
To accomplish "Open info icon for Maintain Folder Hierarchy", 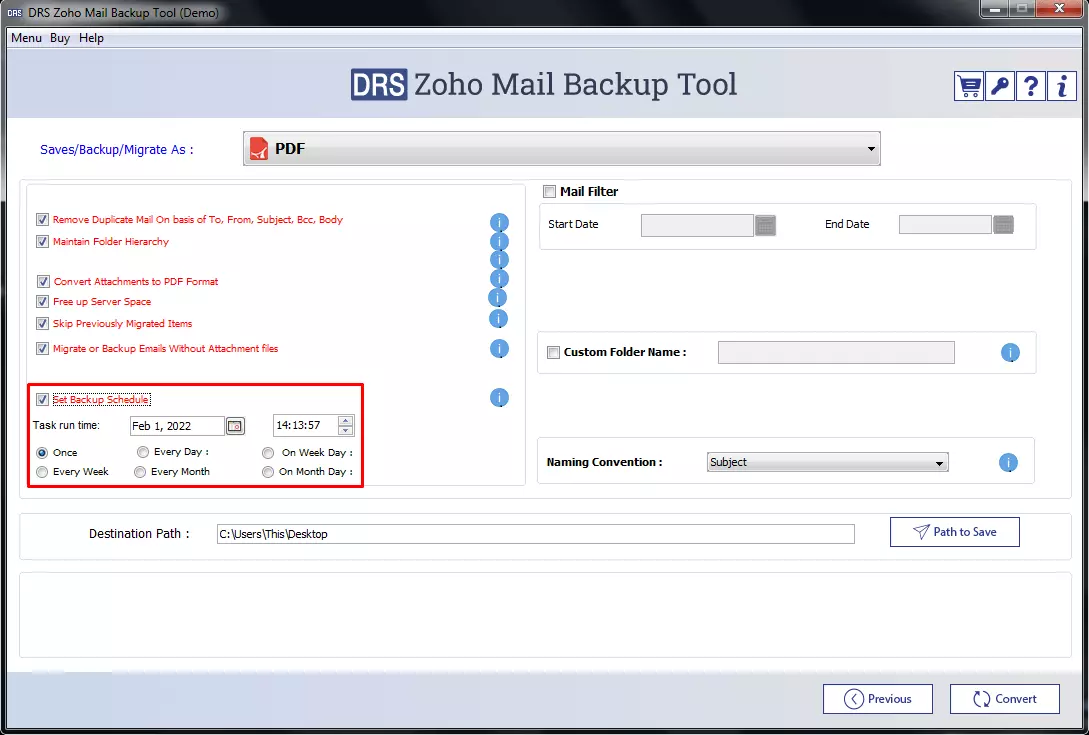I will point(499,241).
